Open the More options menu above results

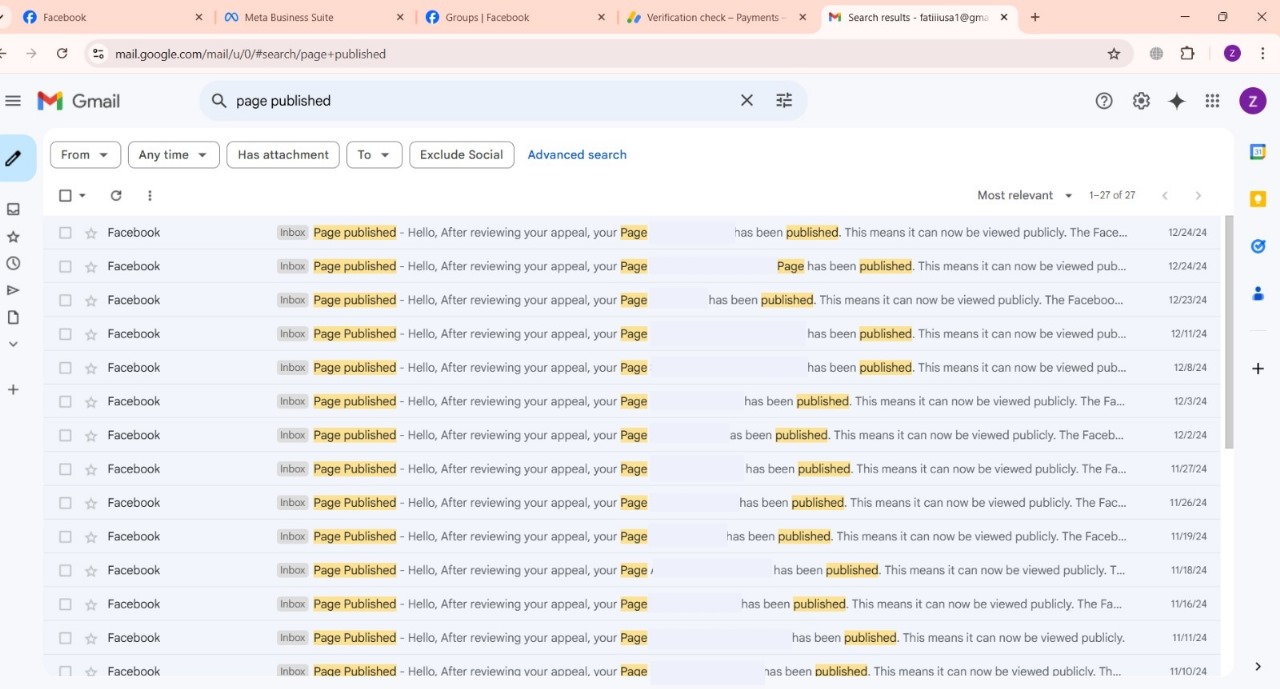tap(150, 196)
